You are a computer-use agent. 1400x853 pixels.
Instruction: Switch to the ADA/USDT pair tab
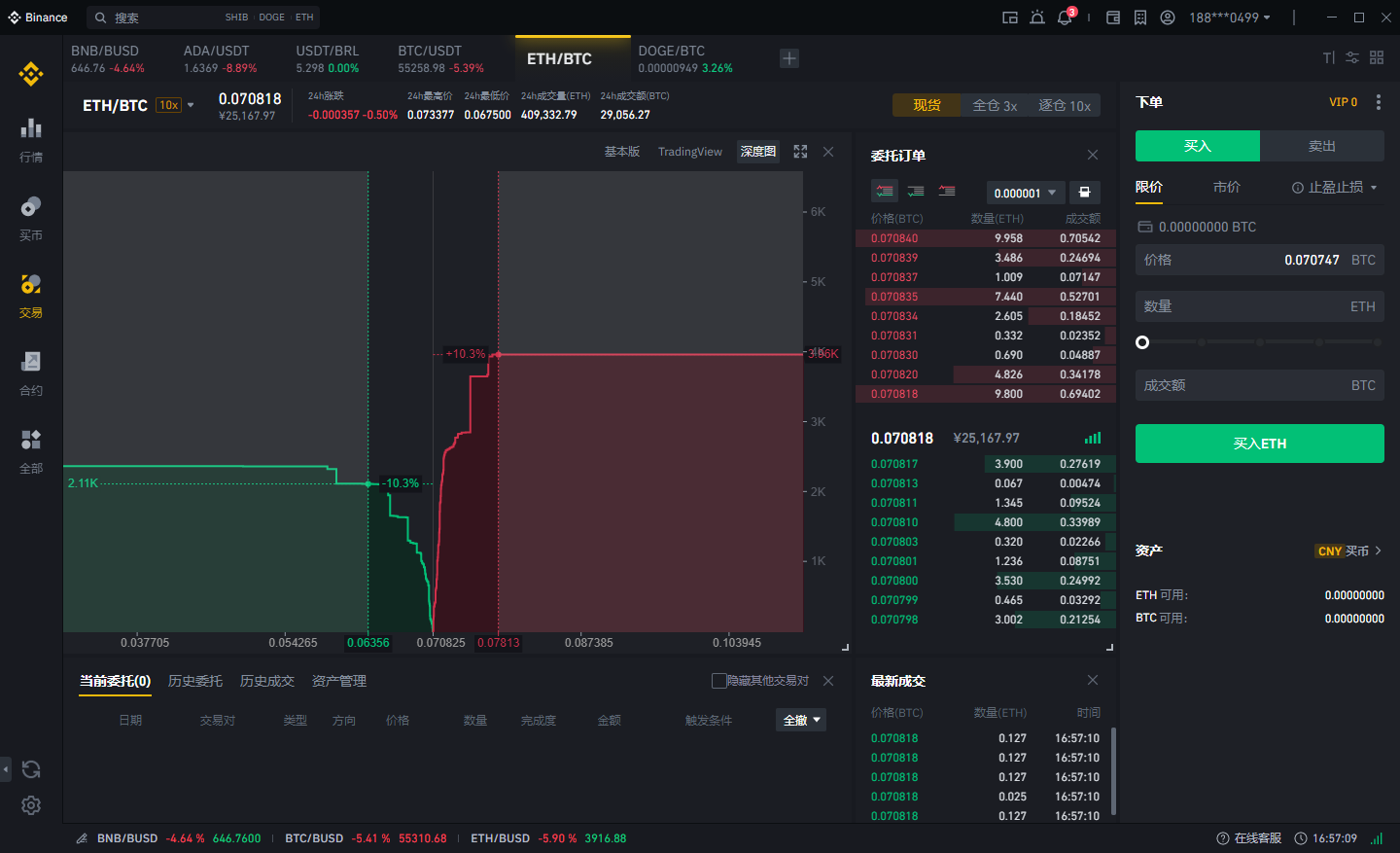click(x=220, y=58)
